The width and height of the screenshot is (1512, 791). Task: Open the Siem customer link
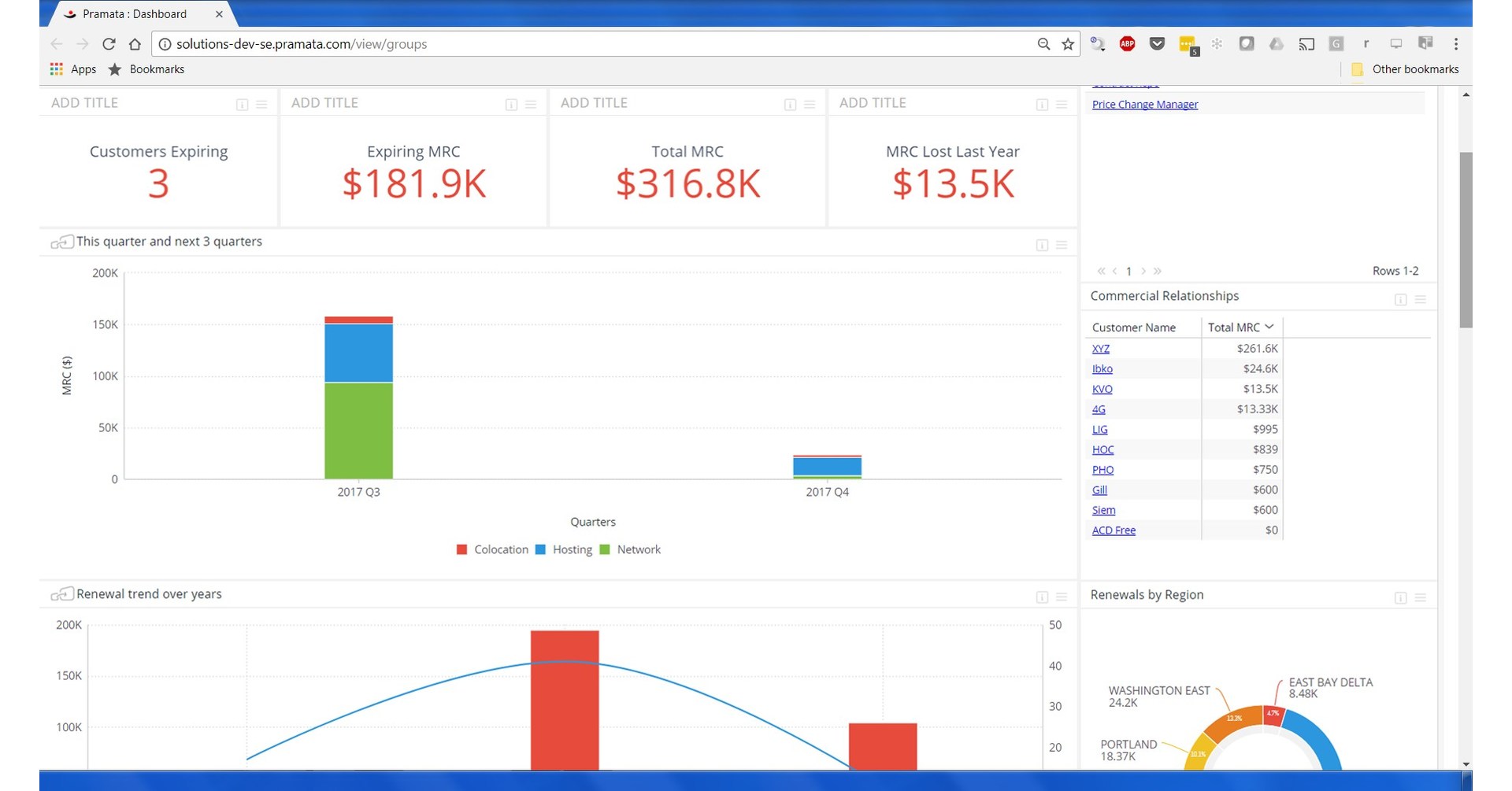coord(1104,511)
